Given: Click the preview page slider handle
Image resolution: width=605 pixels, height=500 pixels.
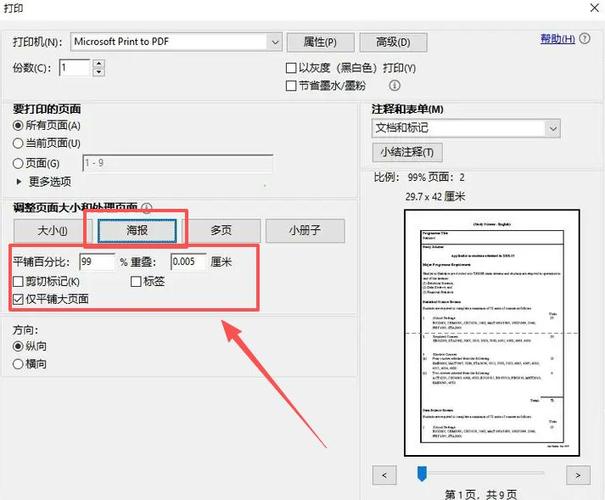Looking at the screenshot, I should coord(422,473).
